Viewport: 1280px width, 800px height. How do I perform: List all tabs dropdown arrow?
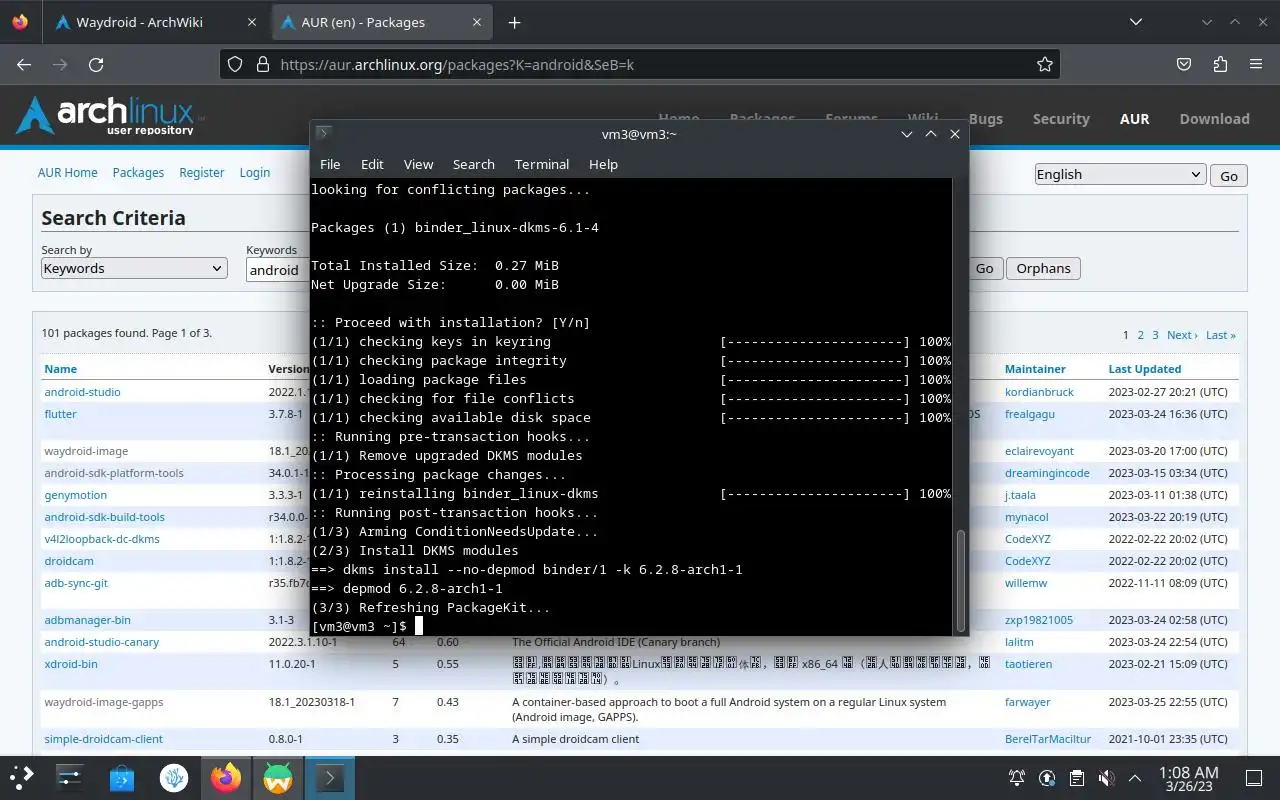click(x=1136, y=22)
